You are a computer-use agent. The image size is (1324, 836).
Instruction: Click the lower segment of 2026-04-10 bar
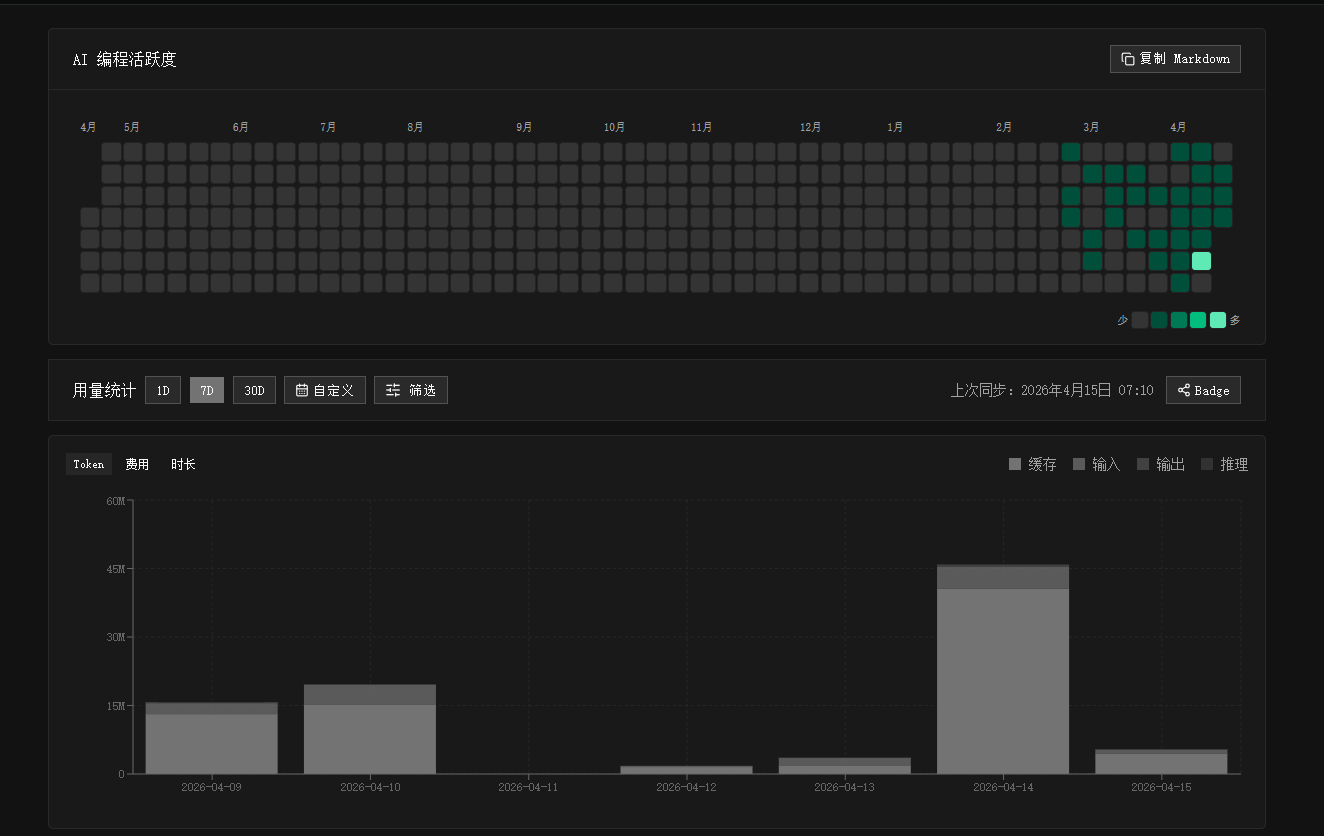(x=370, y=739)
